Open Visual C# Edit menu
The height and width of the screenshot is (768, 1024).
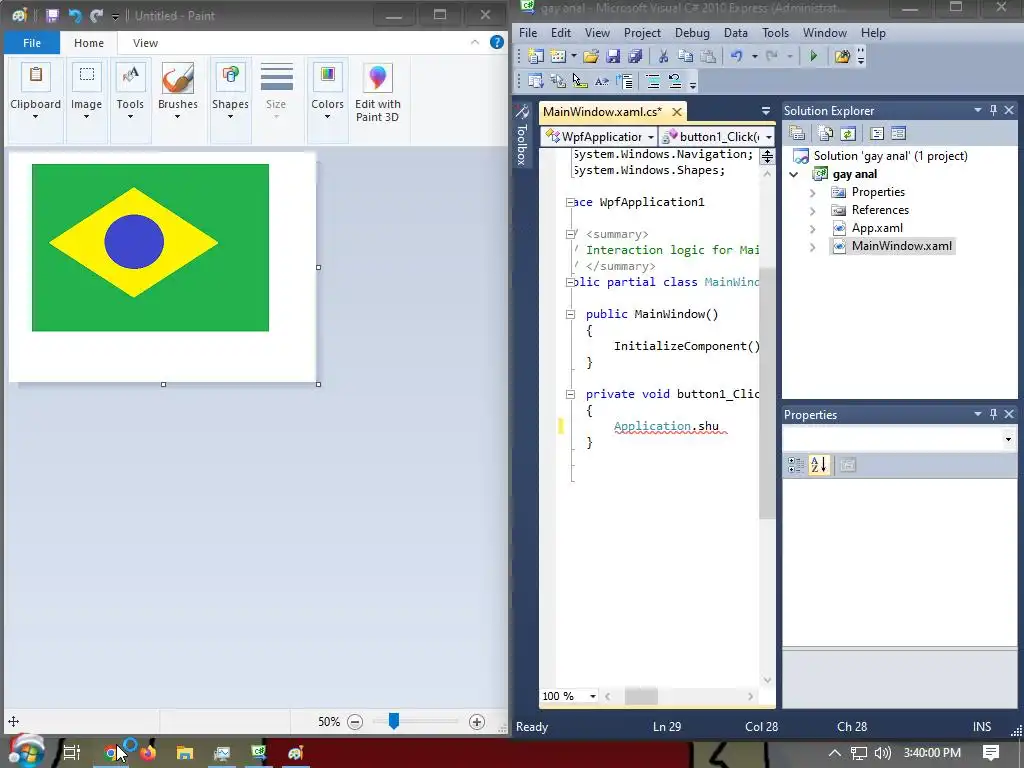click(x=560, y=33)
